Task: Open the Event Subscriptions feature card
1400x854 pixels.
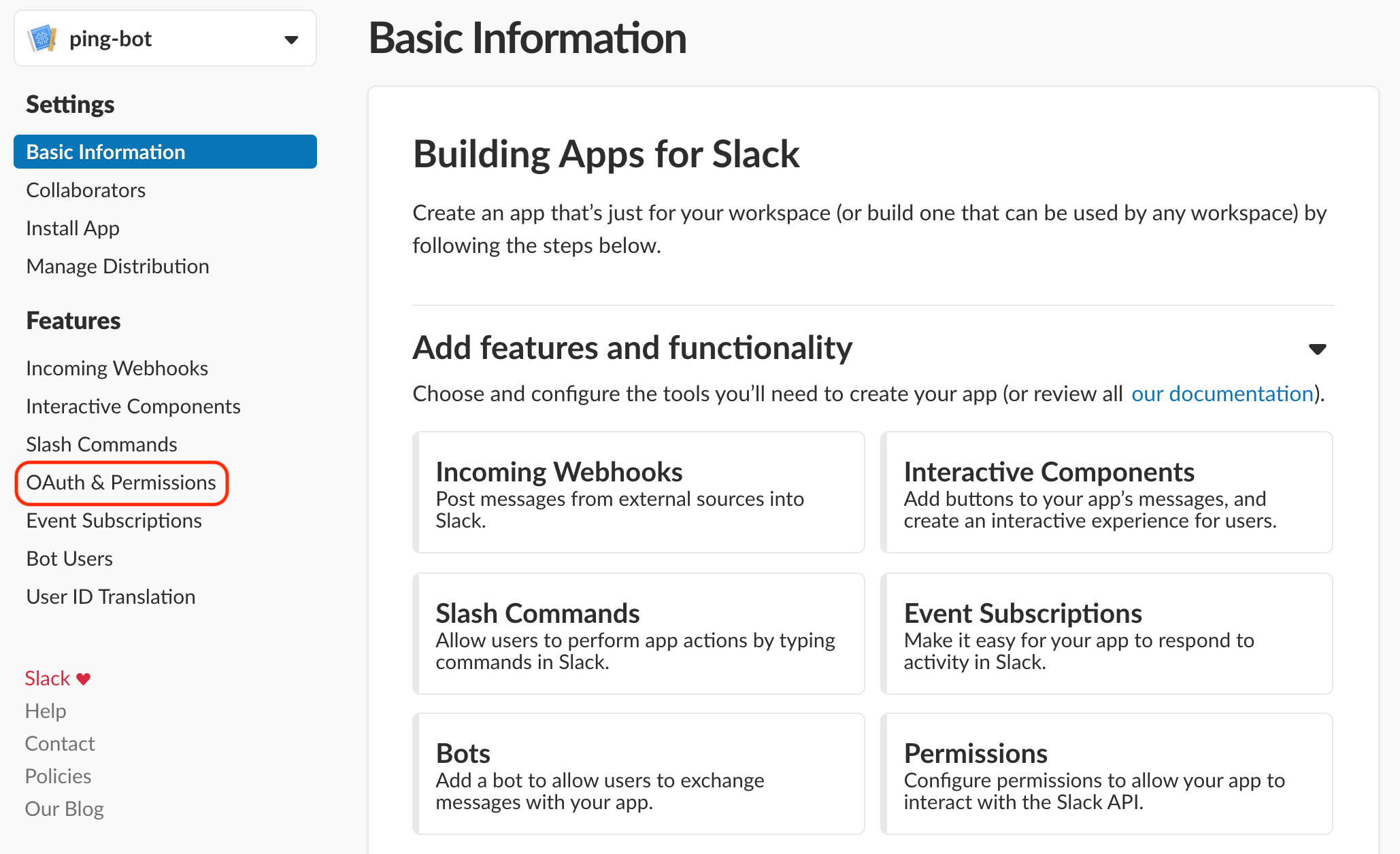Action: tap(1106, 634)
